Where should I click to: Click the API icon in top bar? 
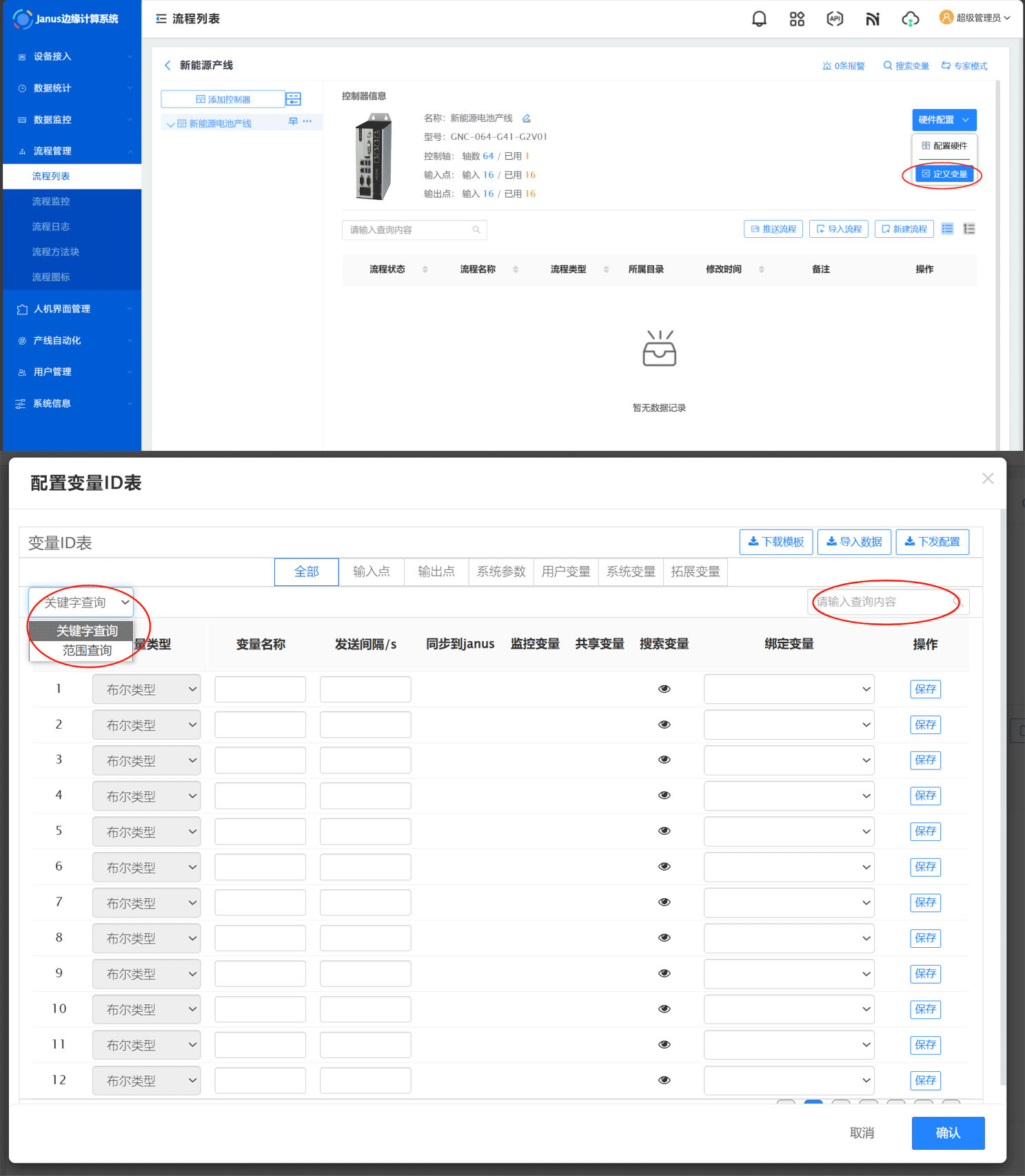click(835, 19)
